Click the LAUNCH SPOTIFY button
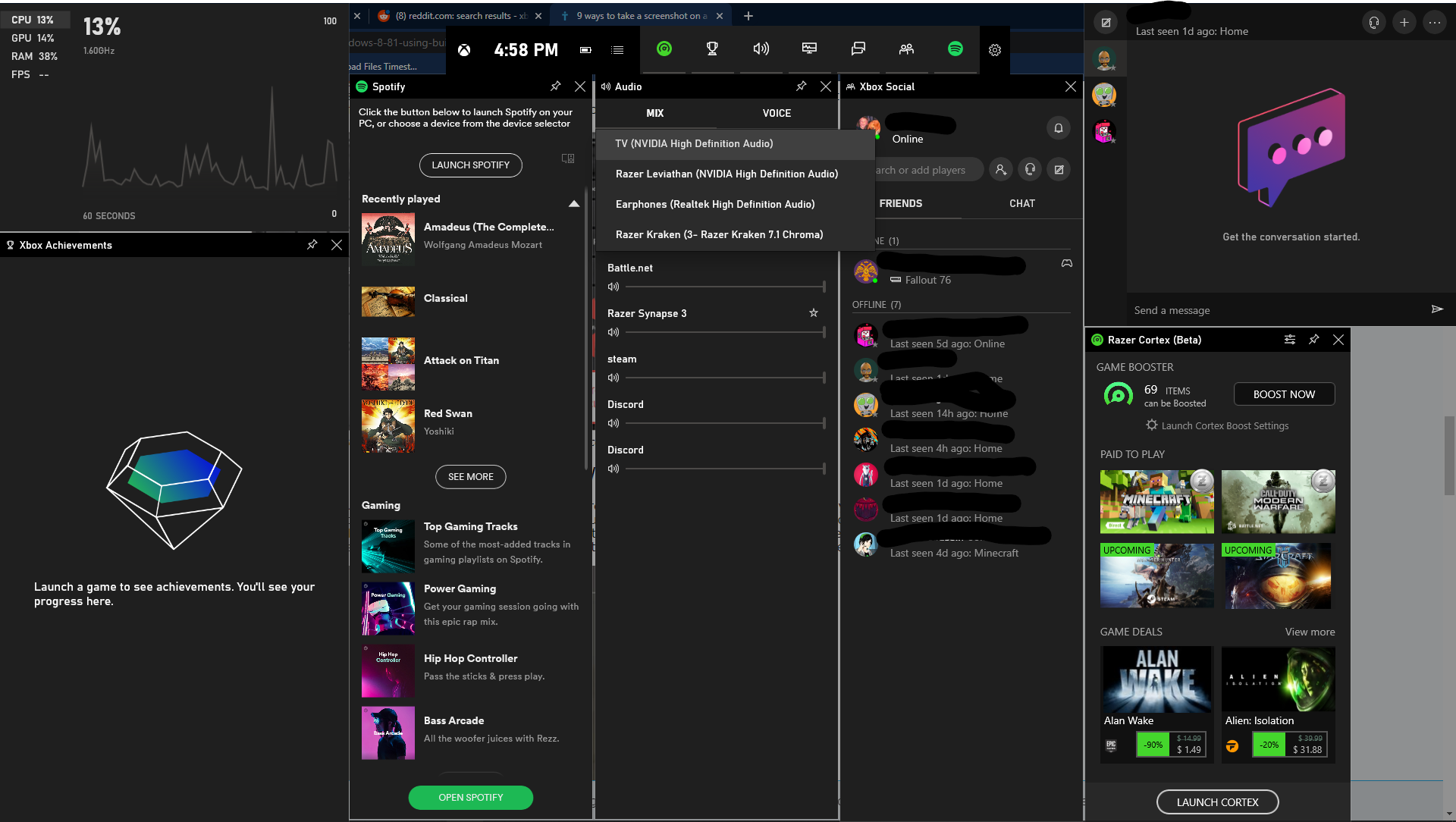Screen dimensions: 1456x822 tap(470, 165)
